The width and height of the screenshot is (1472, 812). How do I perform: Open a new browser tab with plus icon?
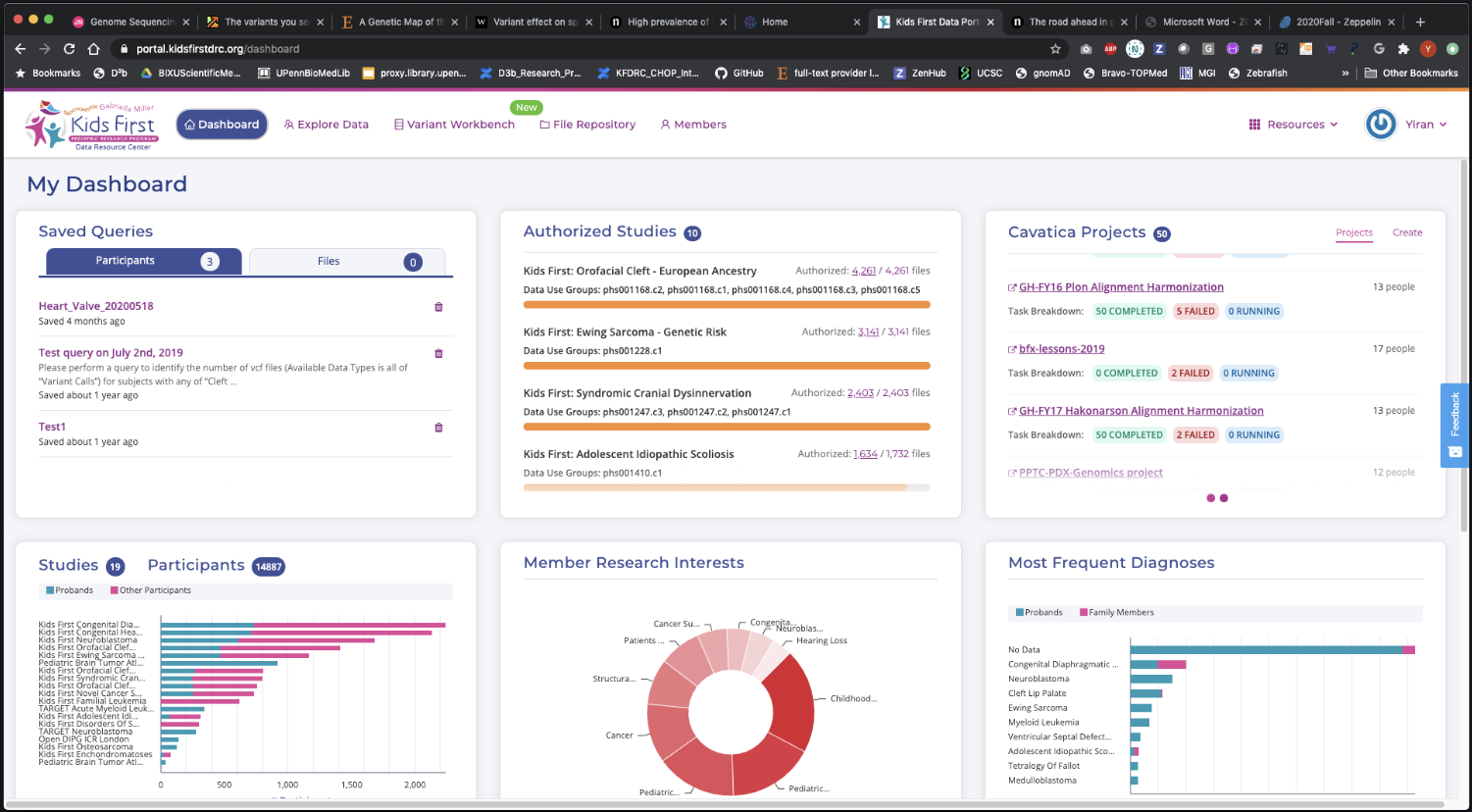[1420, 22]
